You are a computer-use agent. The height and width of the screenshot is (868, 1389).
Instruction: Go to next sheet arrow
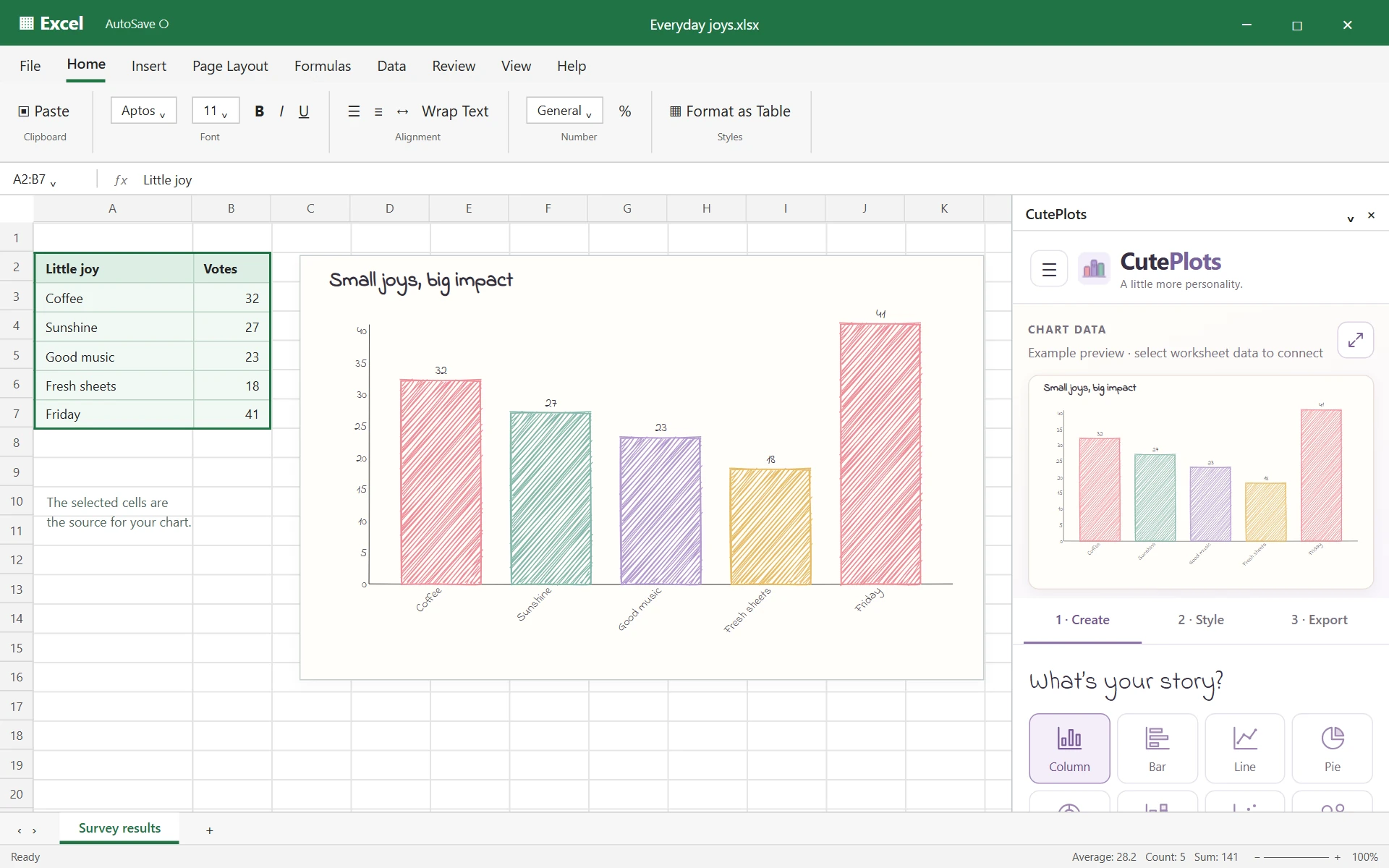point(34,831)
